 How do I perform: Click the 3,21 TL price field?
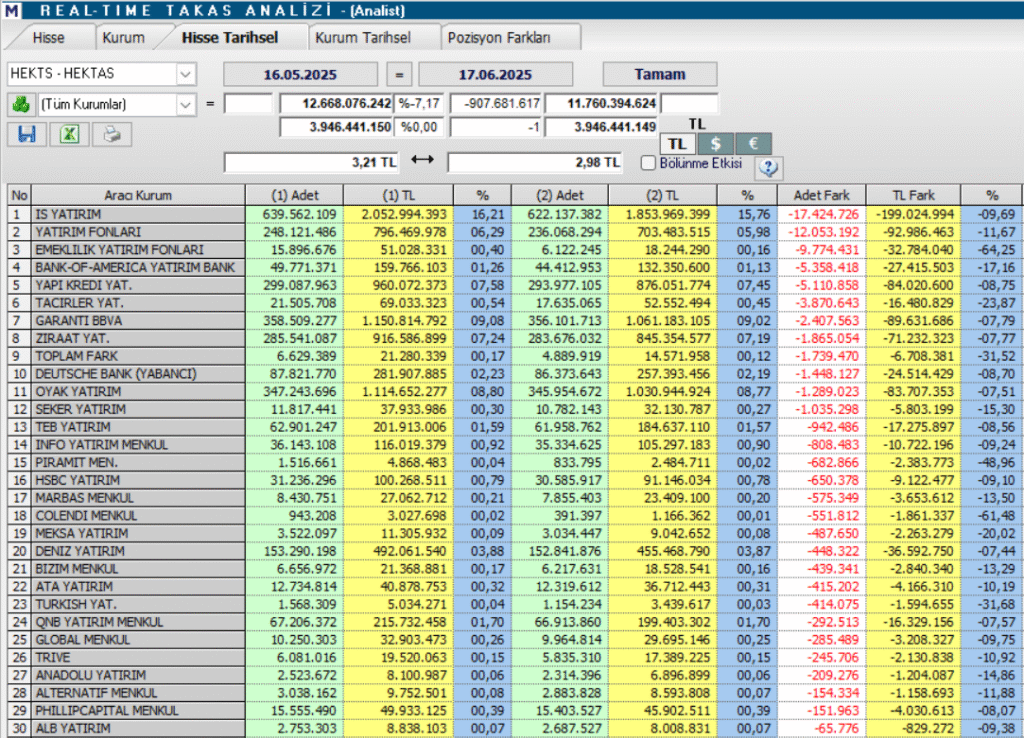(312, 163)
